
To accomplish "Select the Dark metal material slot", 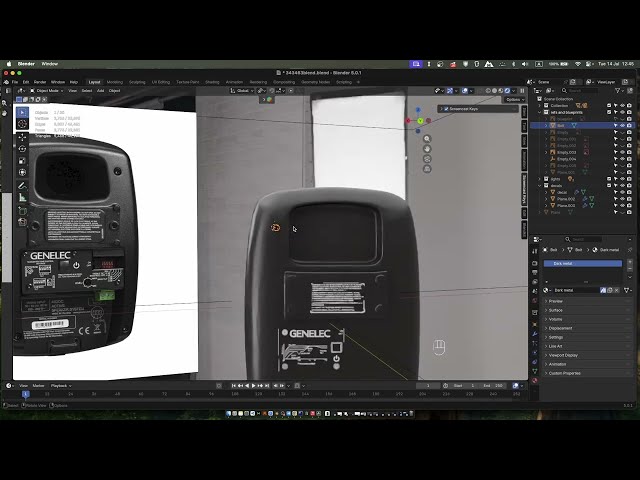I will pos(583,264).
